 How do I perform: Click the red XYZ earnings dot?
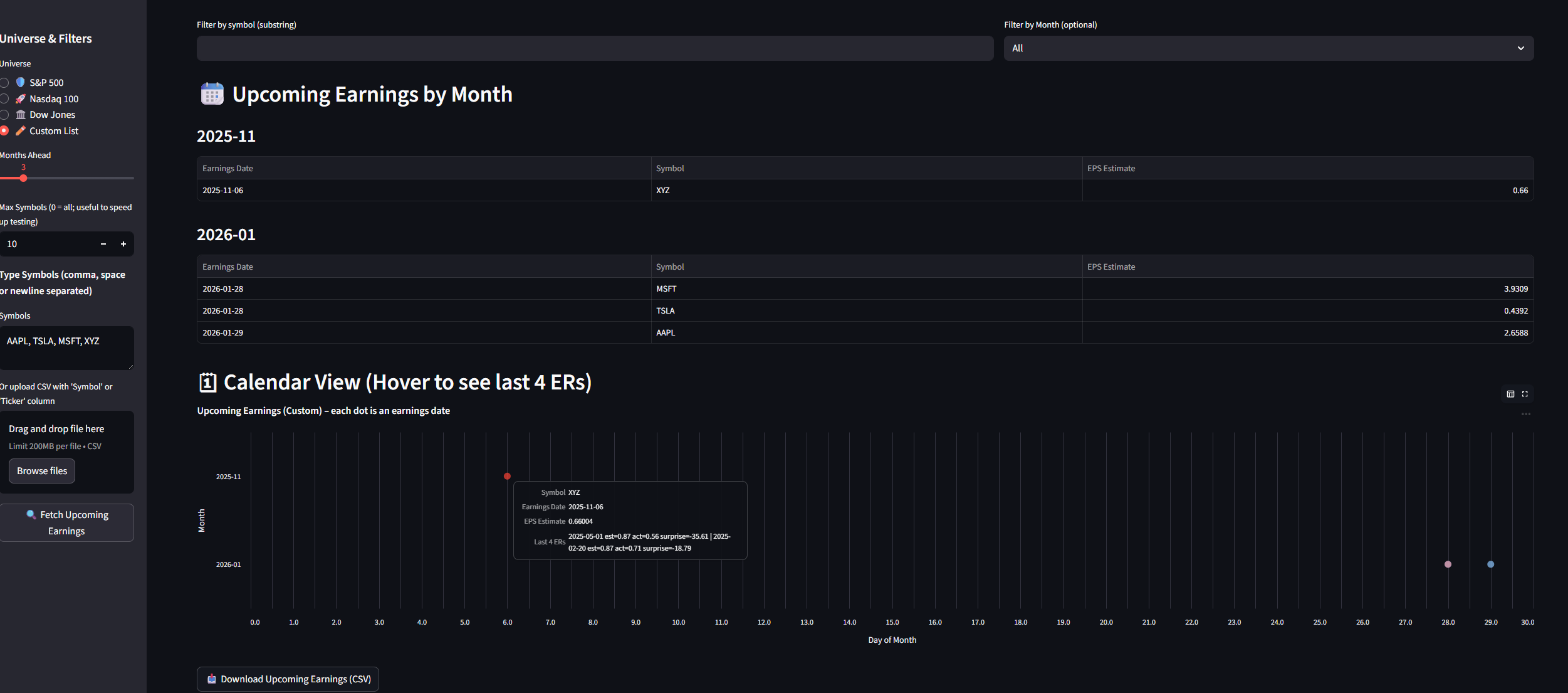(x=507, y=476)
